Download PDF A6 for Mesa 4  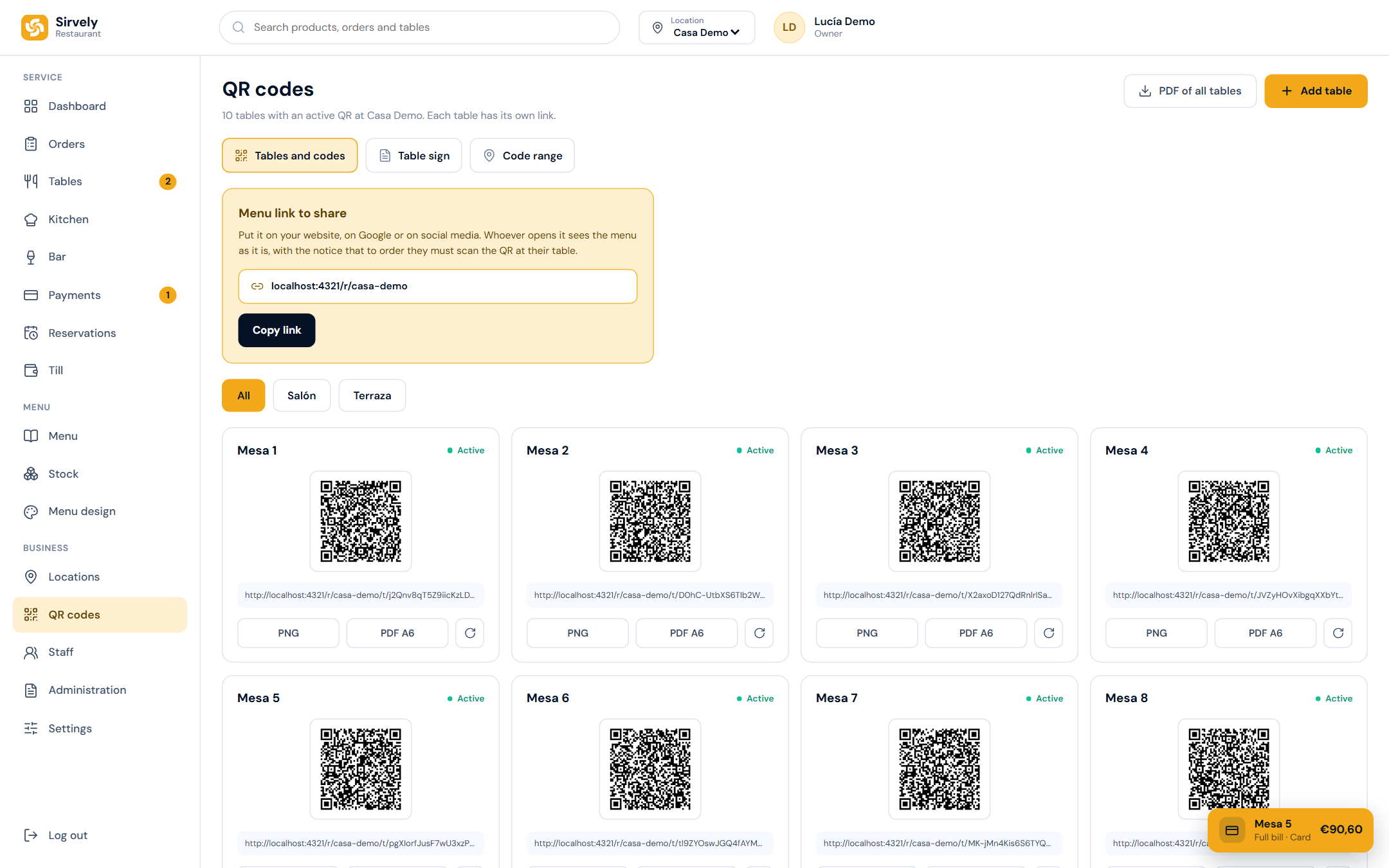click(x=1266, y=633)
